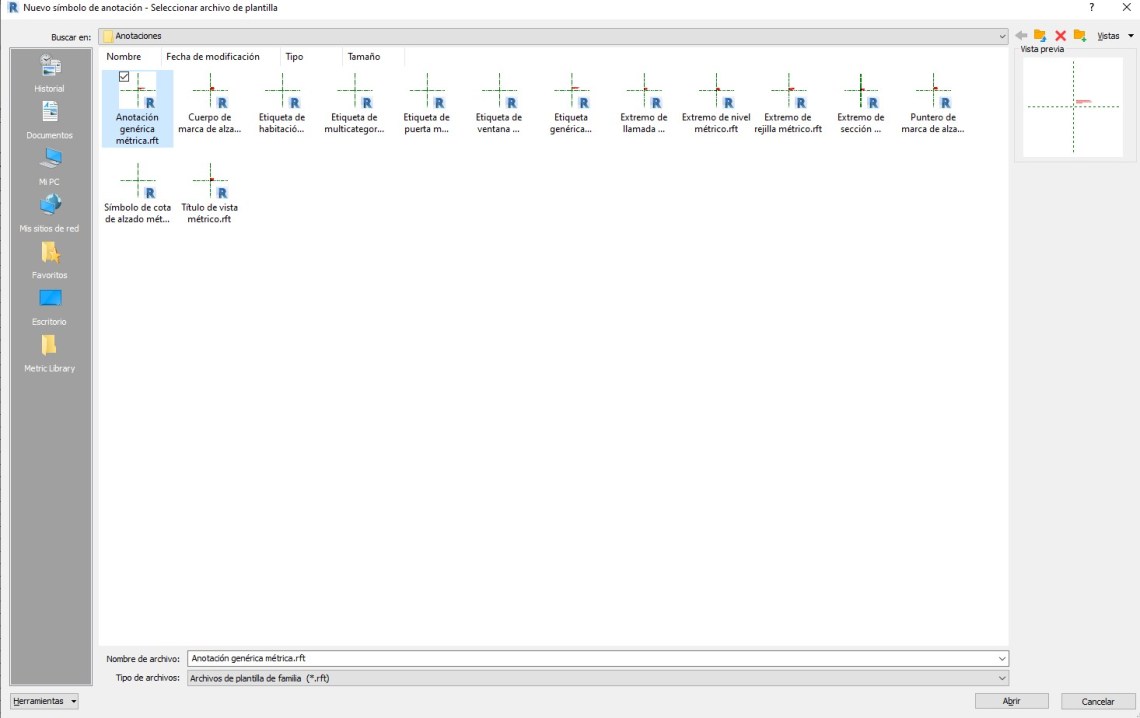Open the Herramientas menu button
Image resolution: width=1140 pixels, height=718 pixels.
click(x=44, y=701)
